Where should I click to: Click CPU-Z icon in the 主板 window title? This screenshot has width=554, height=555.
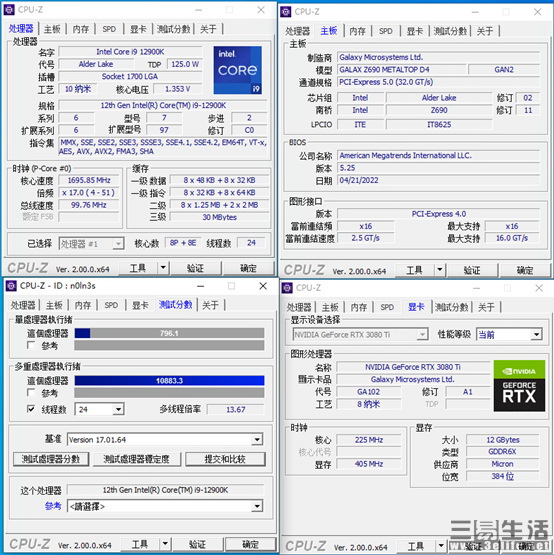(x=286, y=12)
